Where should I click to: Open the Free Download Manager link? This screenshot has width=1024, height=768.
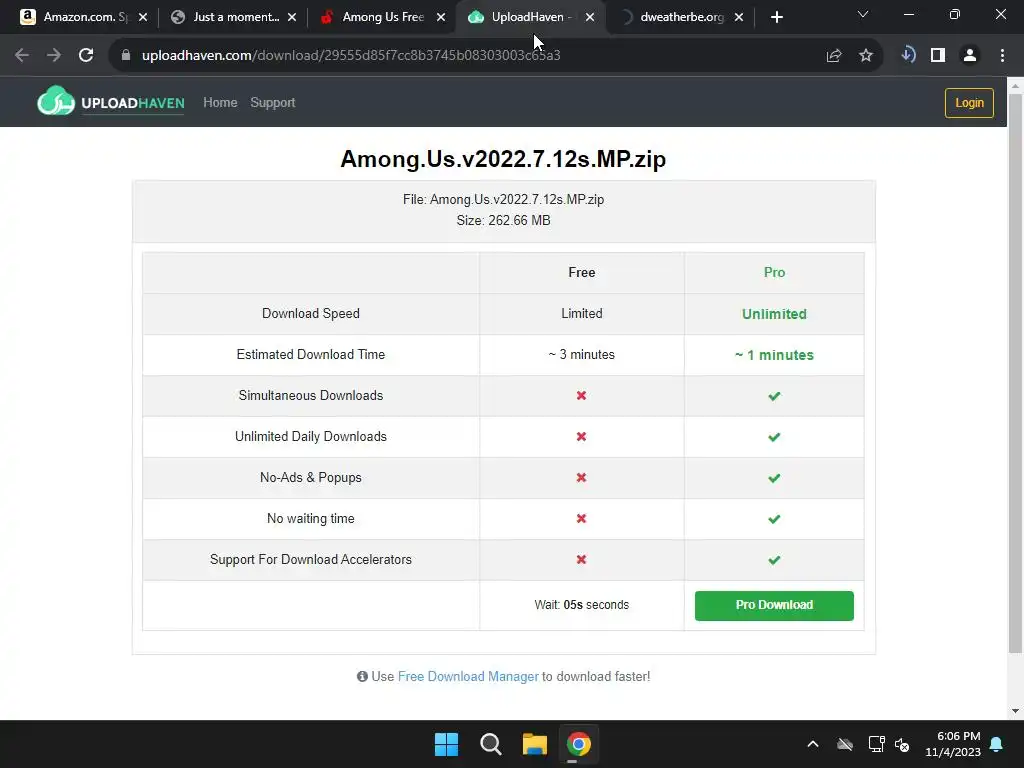click(x=468, y=677)
